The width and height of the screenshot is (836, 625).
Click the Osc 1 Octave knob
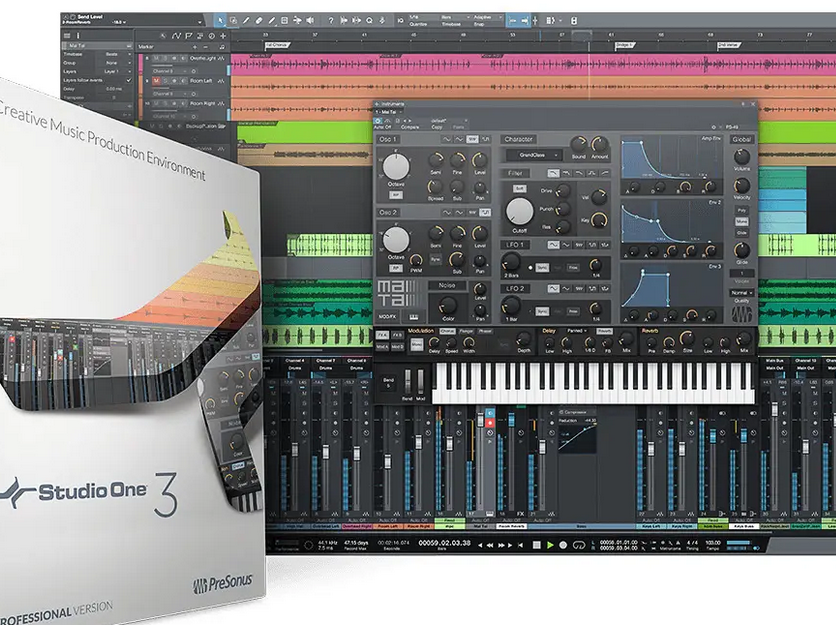[x=396, y=167]
